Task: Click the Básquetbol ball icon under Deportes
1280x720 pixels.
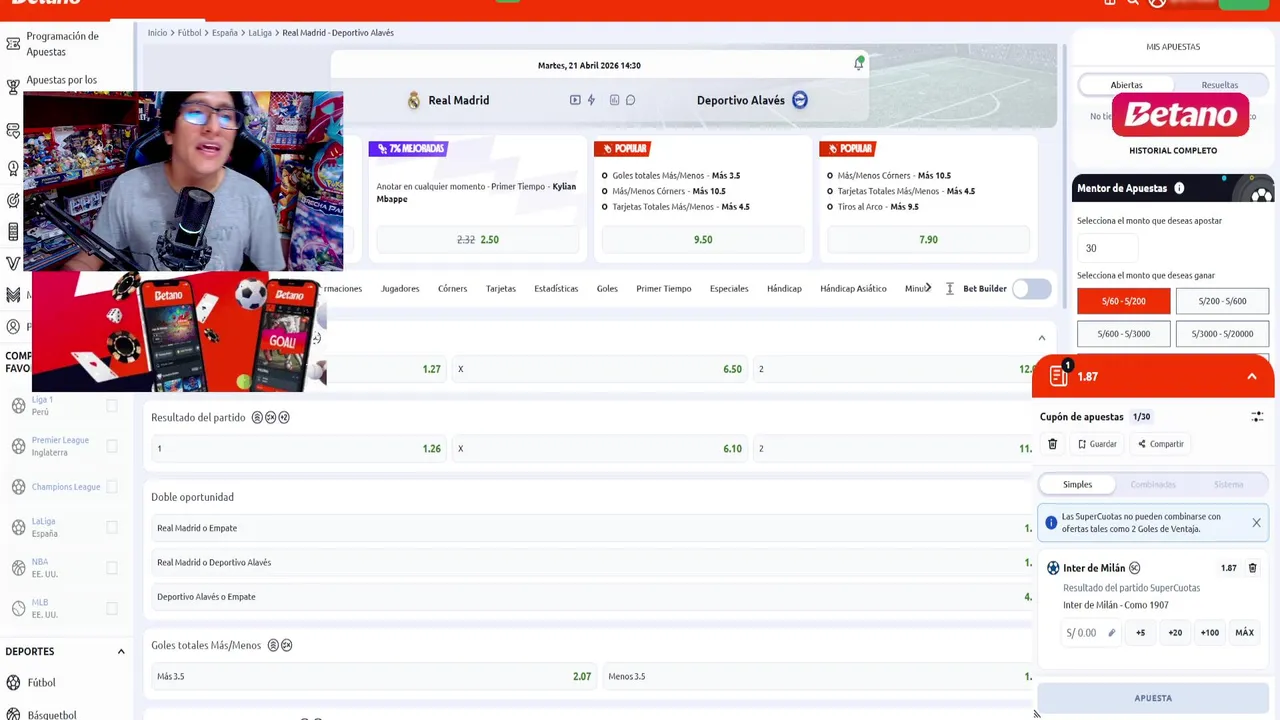Action: tap(13, 714)
